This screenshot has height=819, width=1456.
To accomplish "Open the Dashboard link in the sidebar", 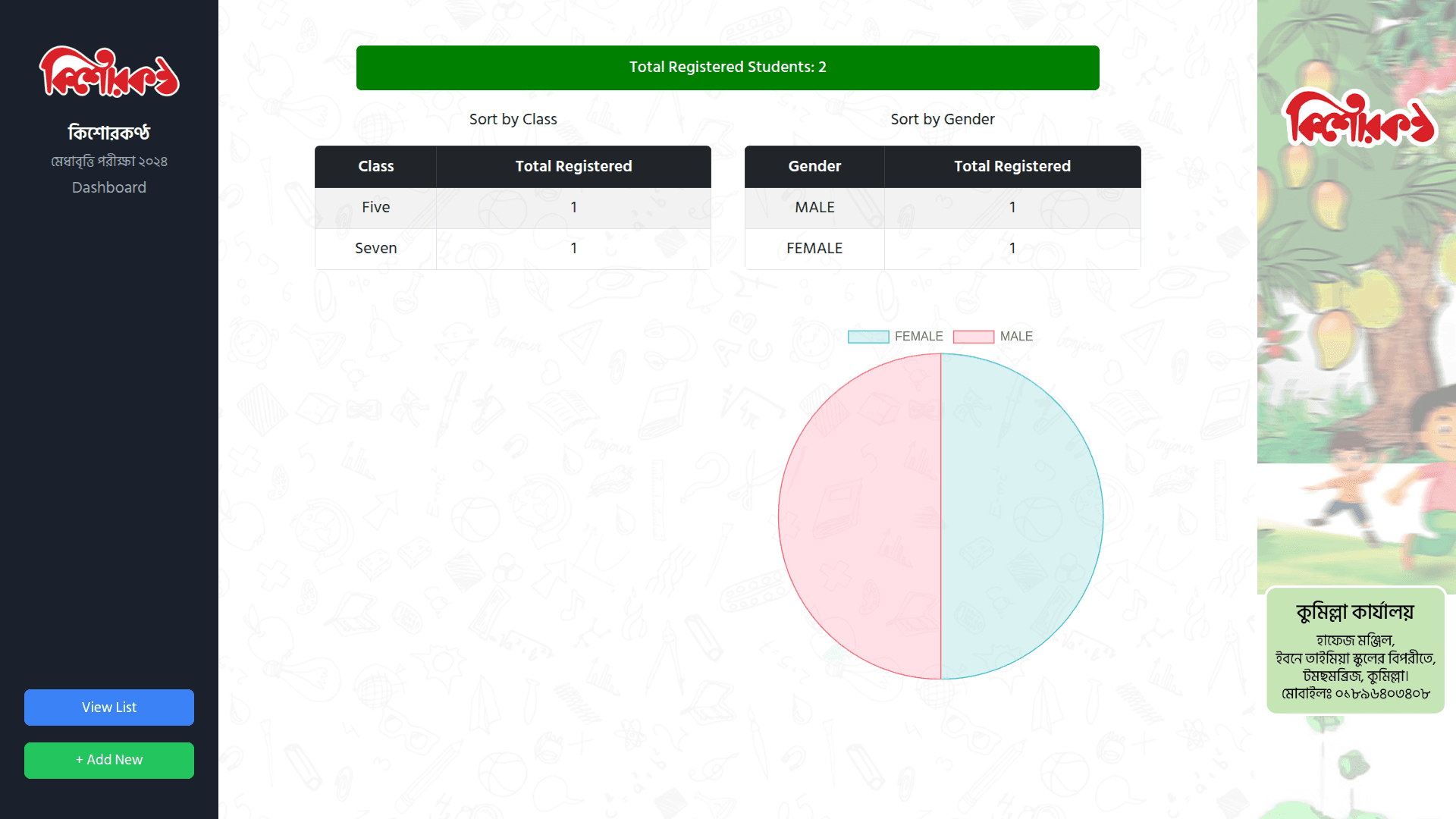I will [109, 187].
